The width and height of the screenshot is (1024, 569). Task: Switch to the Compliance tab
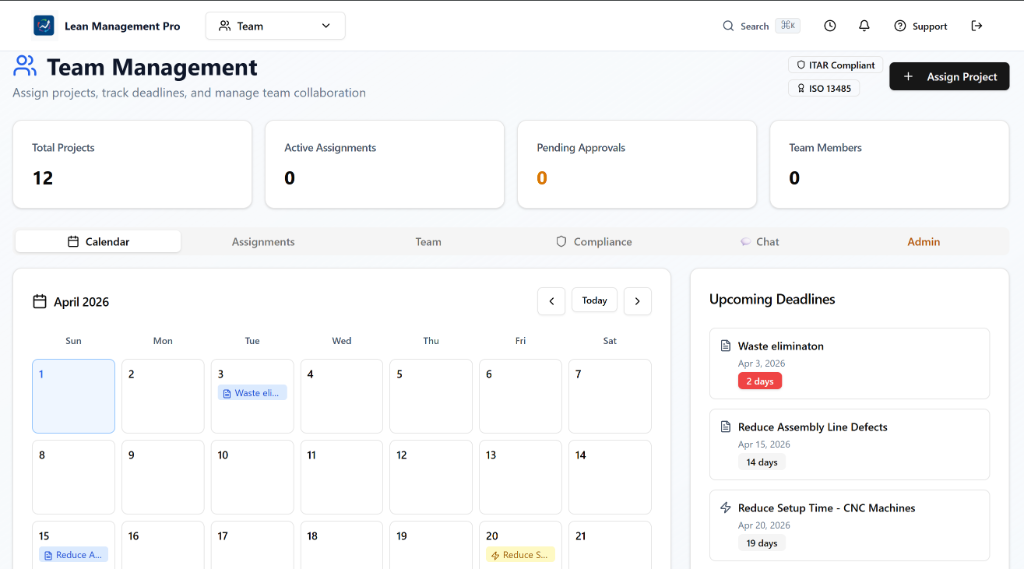coord(594,242)
